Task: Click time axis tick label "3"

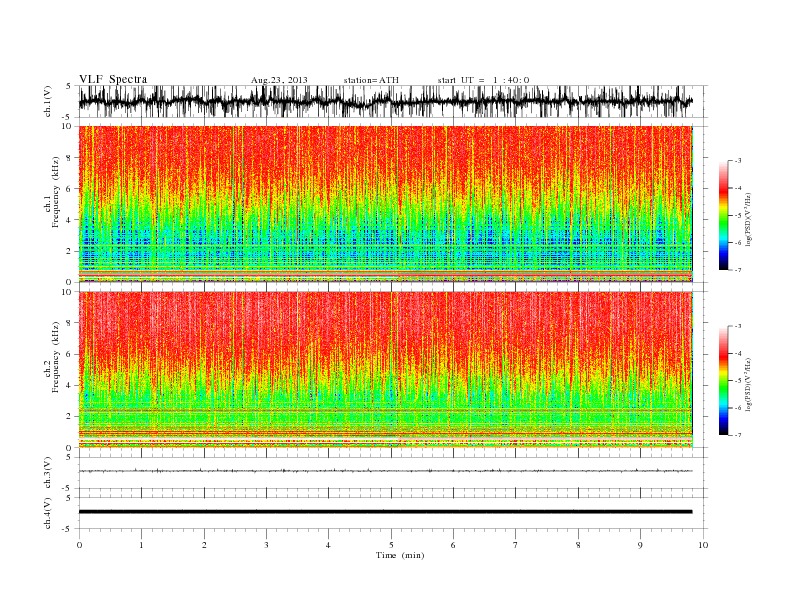Action: pyautogui.click(x=266, y=545)
